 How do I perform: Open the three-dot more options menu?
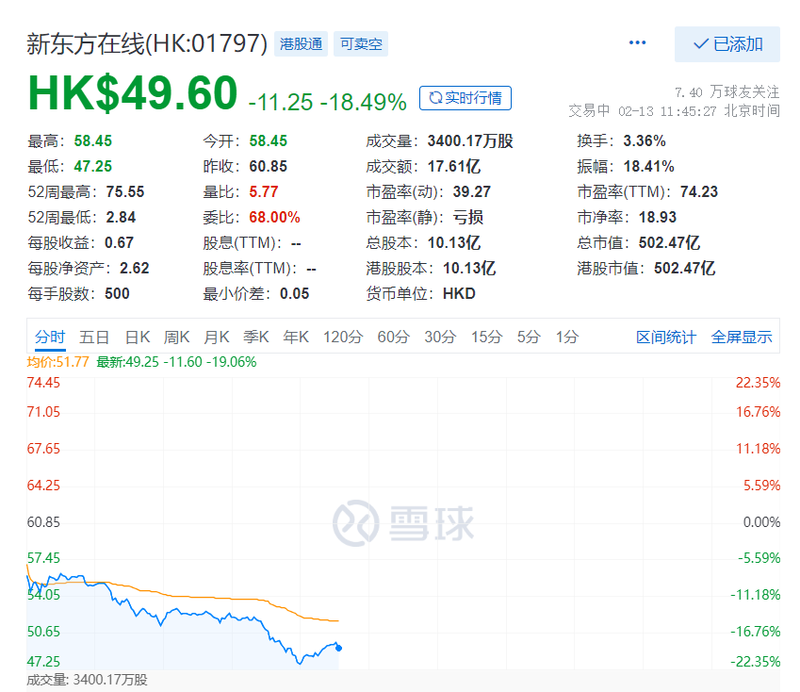tap(637, 43)
